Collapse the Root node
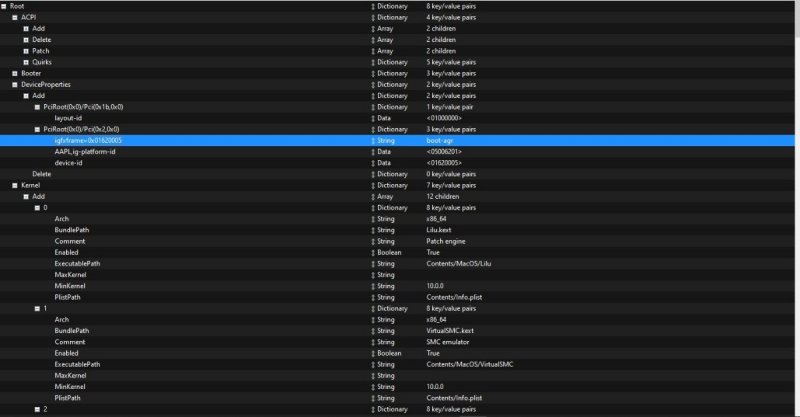This screenshot has height=417, width=800. [x=4, y=6]
